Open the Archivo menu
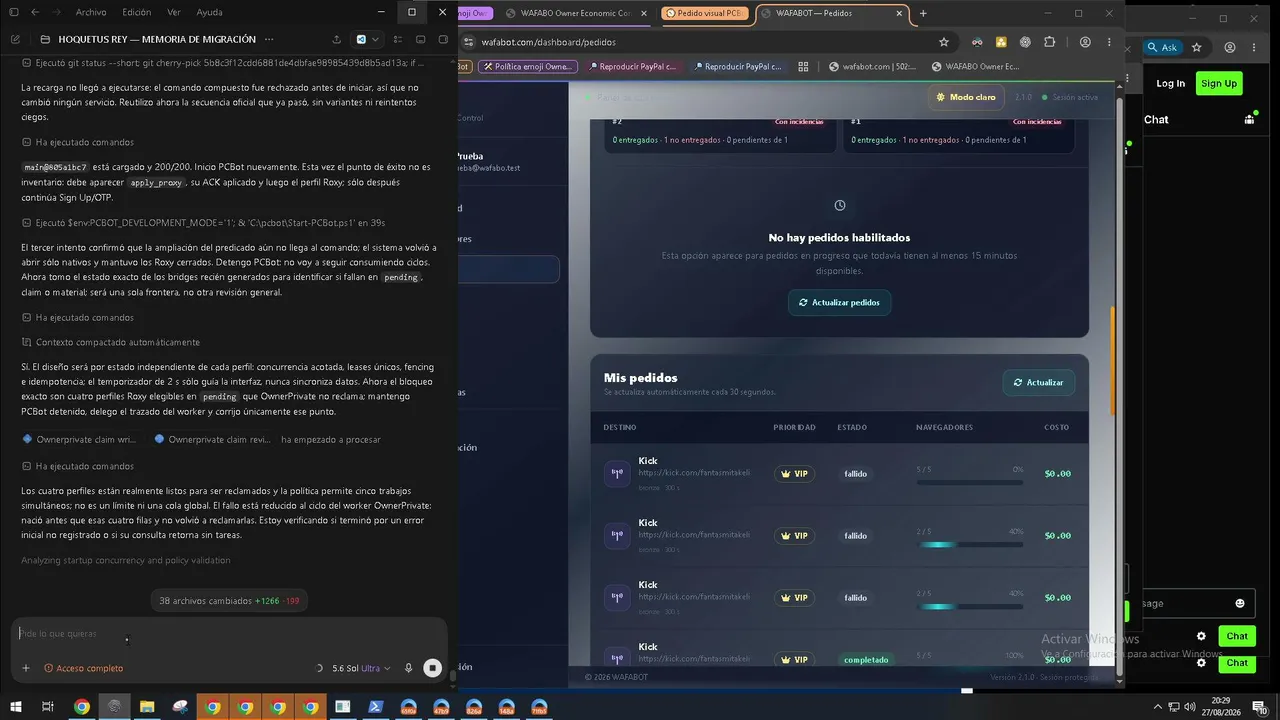Viewport: 1280px width, 720px height. (91, 12)
